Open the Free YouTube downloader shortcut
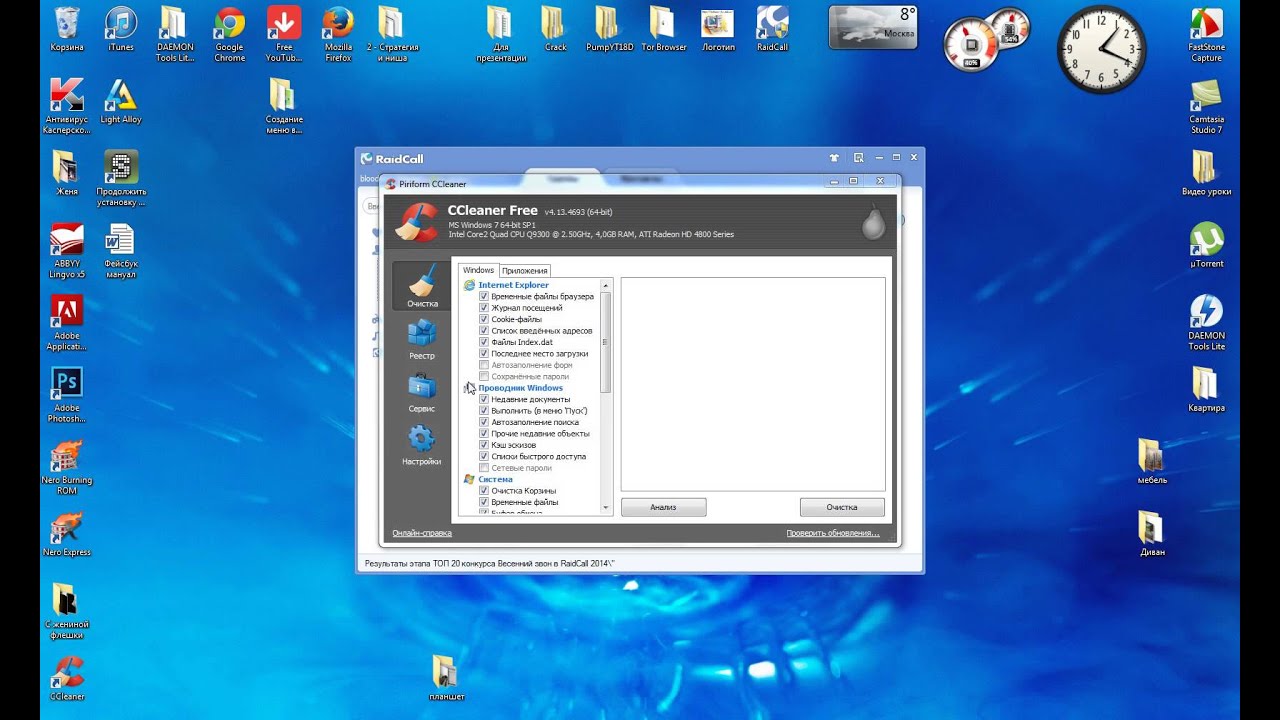 coord(284,34)
